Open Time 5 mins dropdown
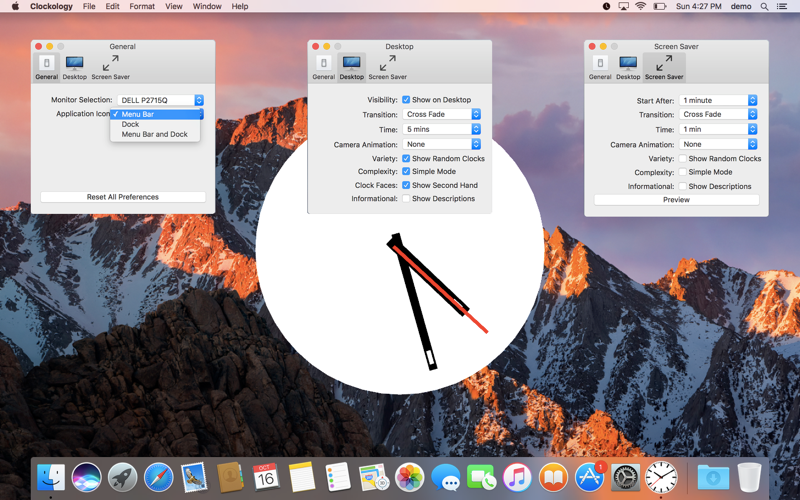The image size is (800, 500). click(441, 129)
